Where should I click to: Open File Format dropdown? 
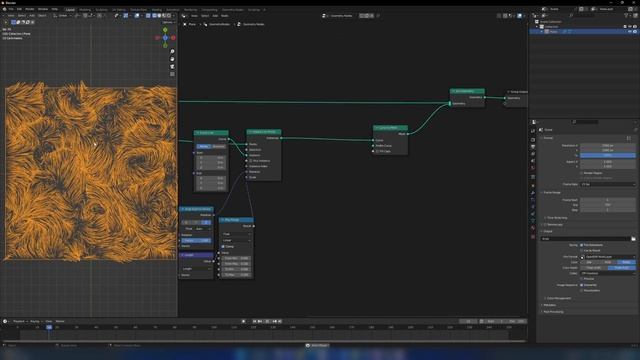click(x=608, y=257)
